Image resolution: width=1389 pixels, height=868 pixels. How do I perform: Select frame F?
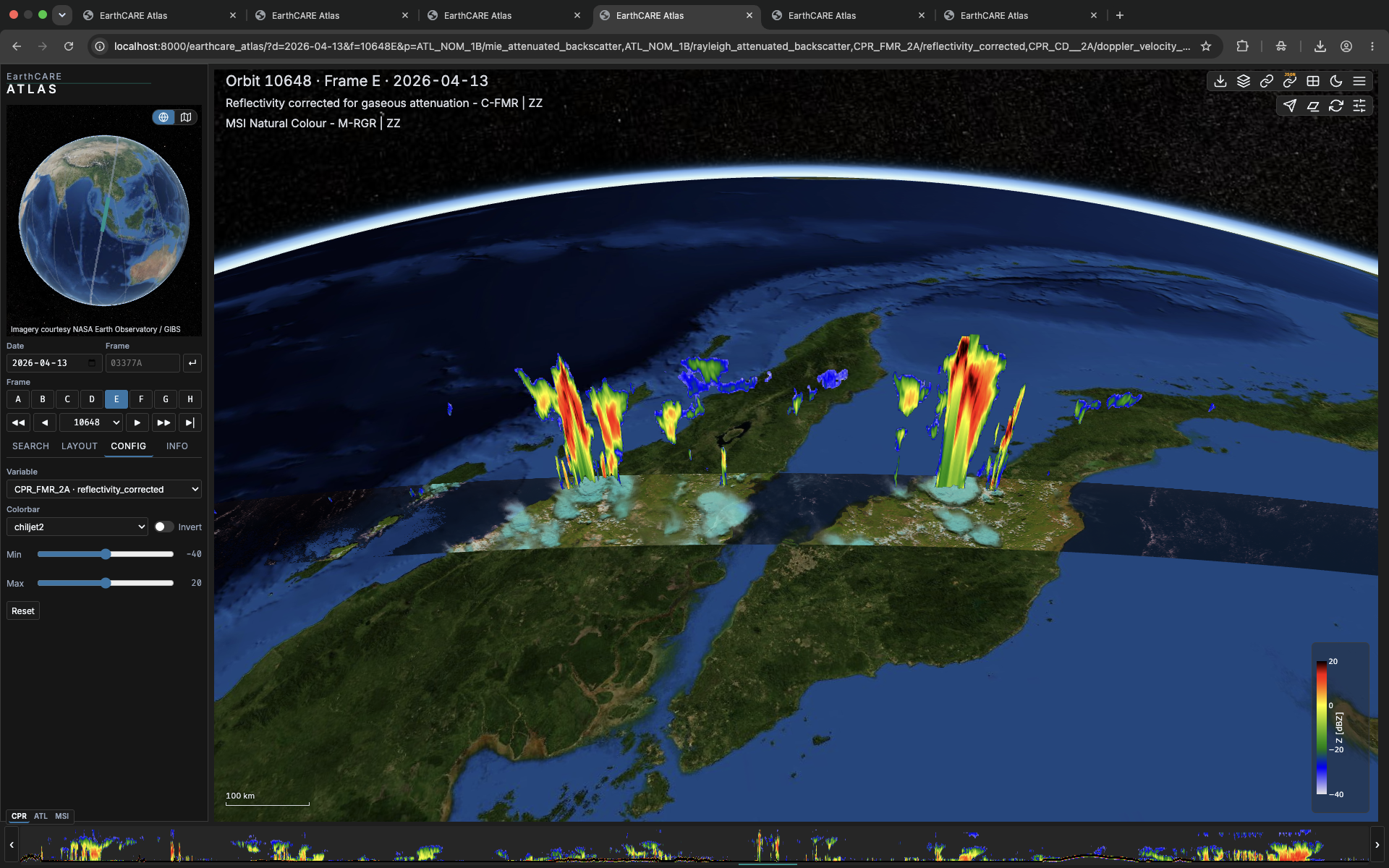pyautogui.click(x=141, y=399)
